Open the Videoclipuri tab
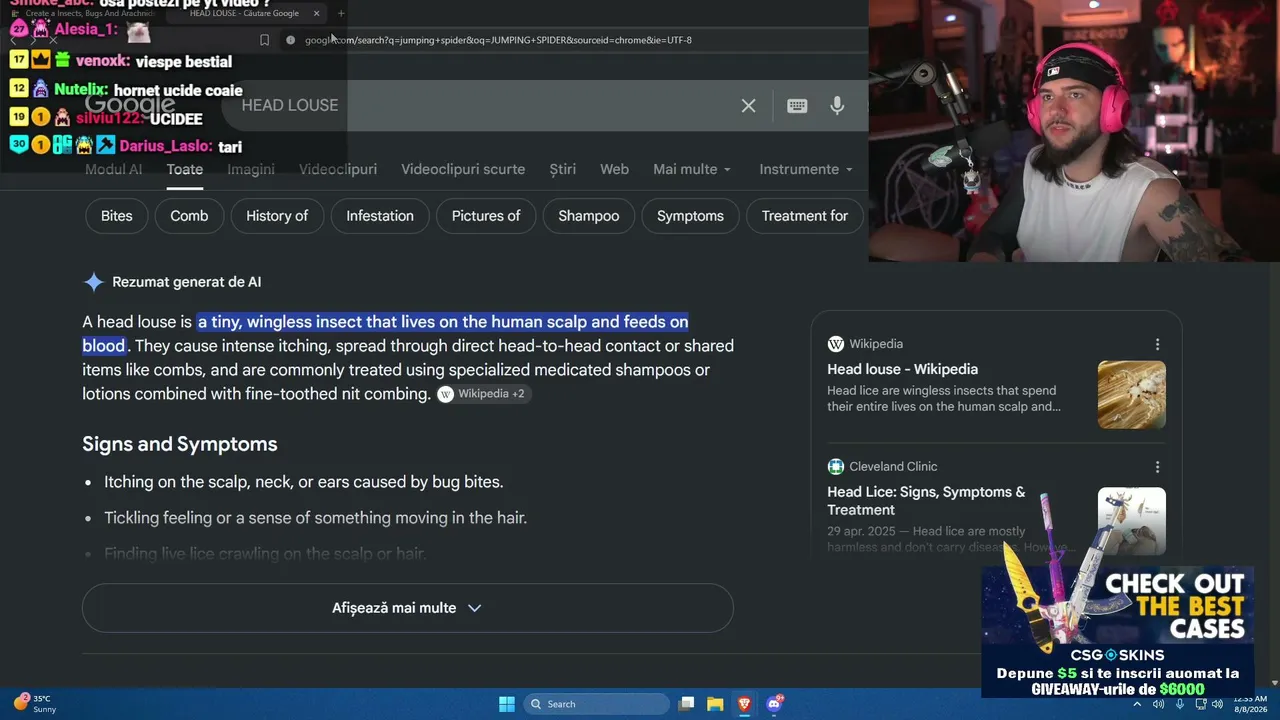Screen dimensions: 1280x720 tap(338, 169)
